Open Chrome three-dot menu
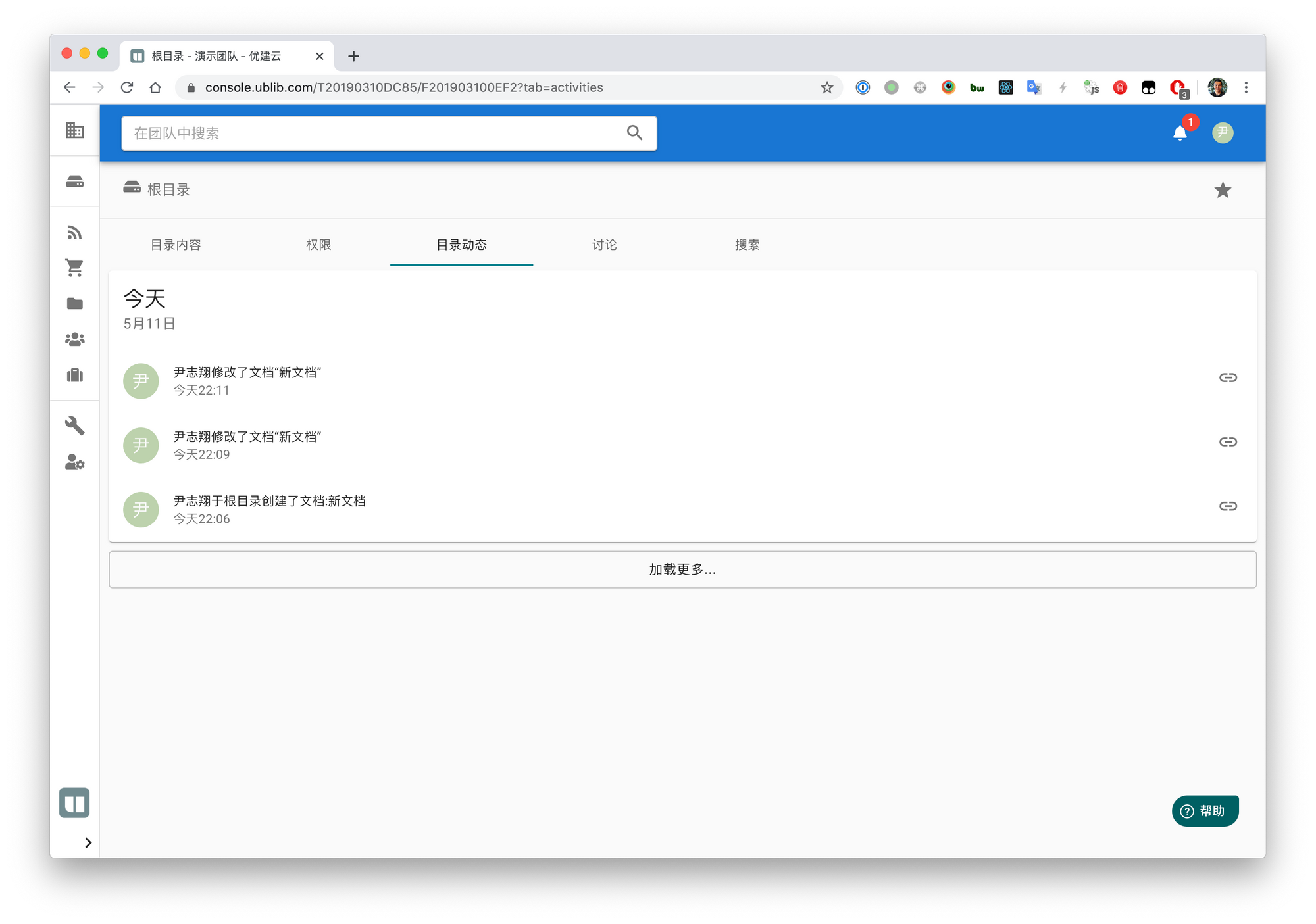Image resolution: width=1316 pixels, height=924 pixels. point(1246,87)
